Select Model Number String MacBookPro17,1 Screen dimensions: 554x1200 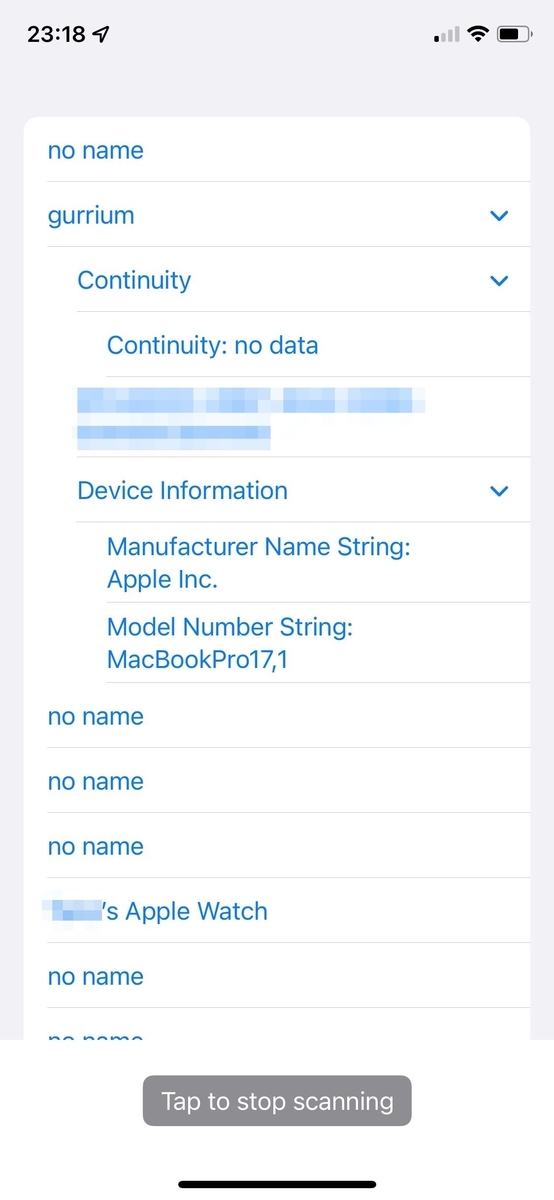point(318,643)
